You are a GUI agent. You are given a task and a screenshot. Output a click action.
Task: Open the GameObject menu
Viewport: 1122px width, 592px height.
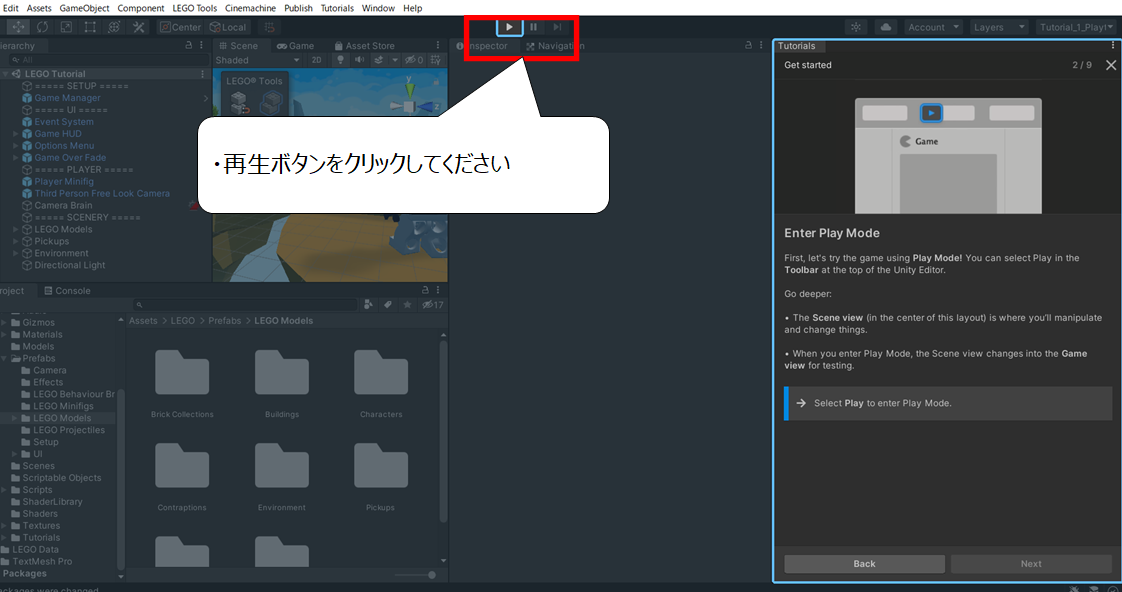tap(84, 8)
